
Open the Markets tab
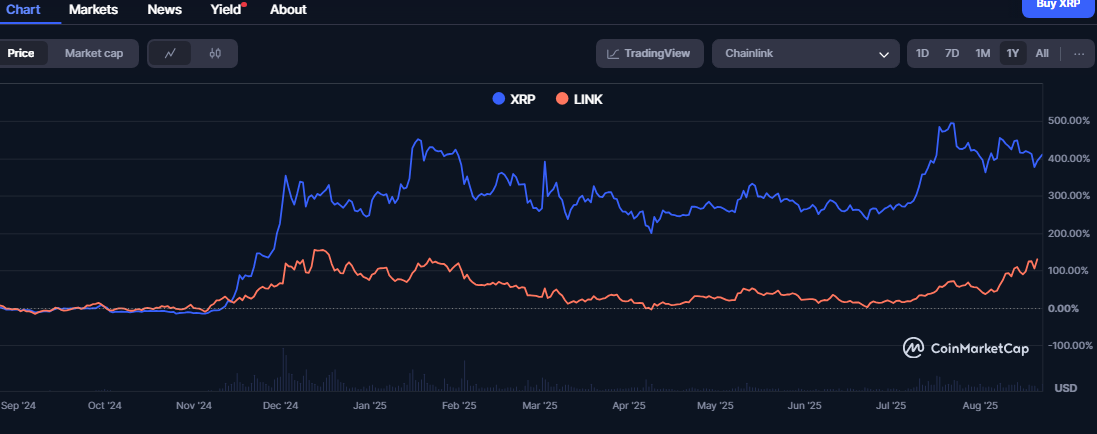coord(94,10)
